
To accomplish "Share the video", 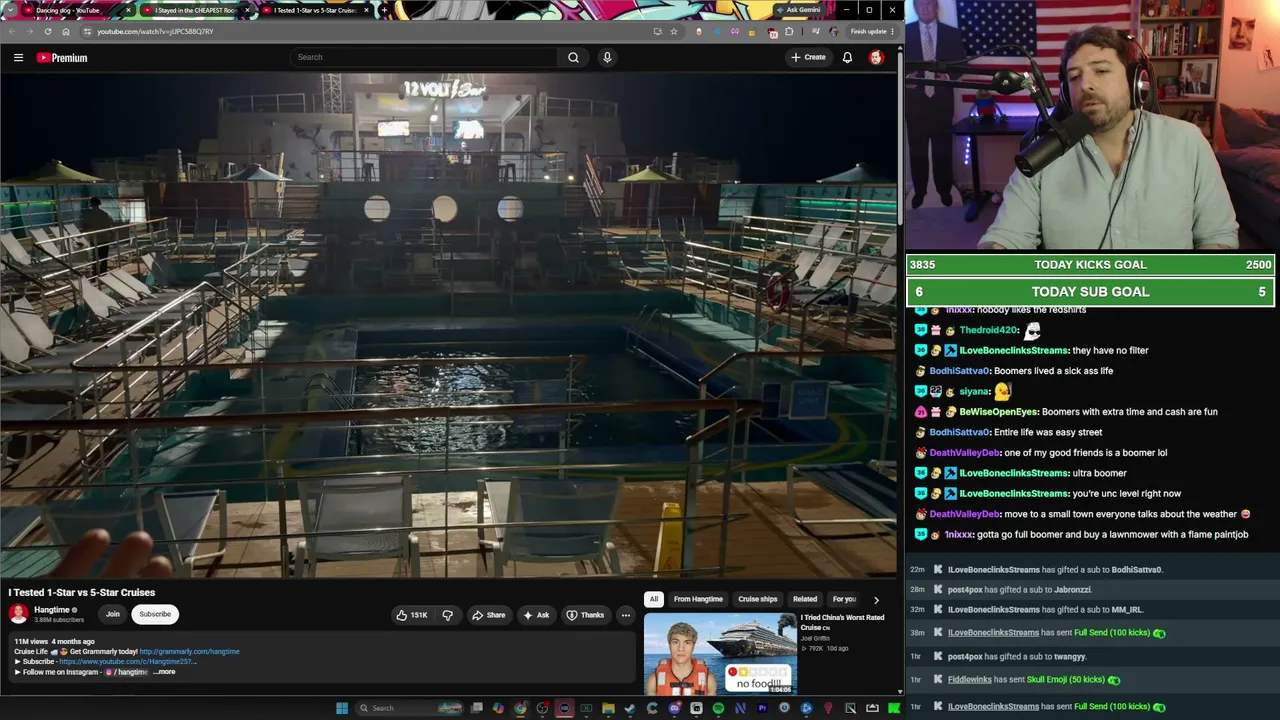I will point(488,615).
